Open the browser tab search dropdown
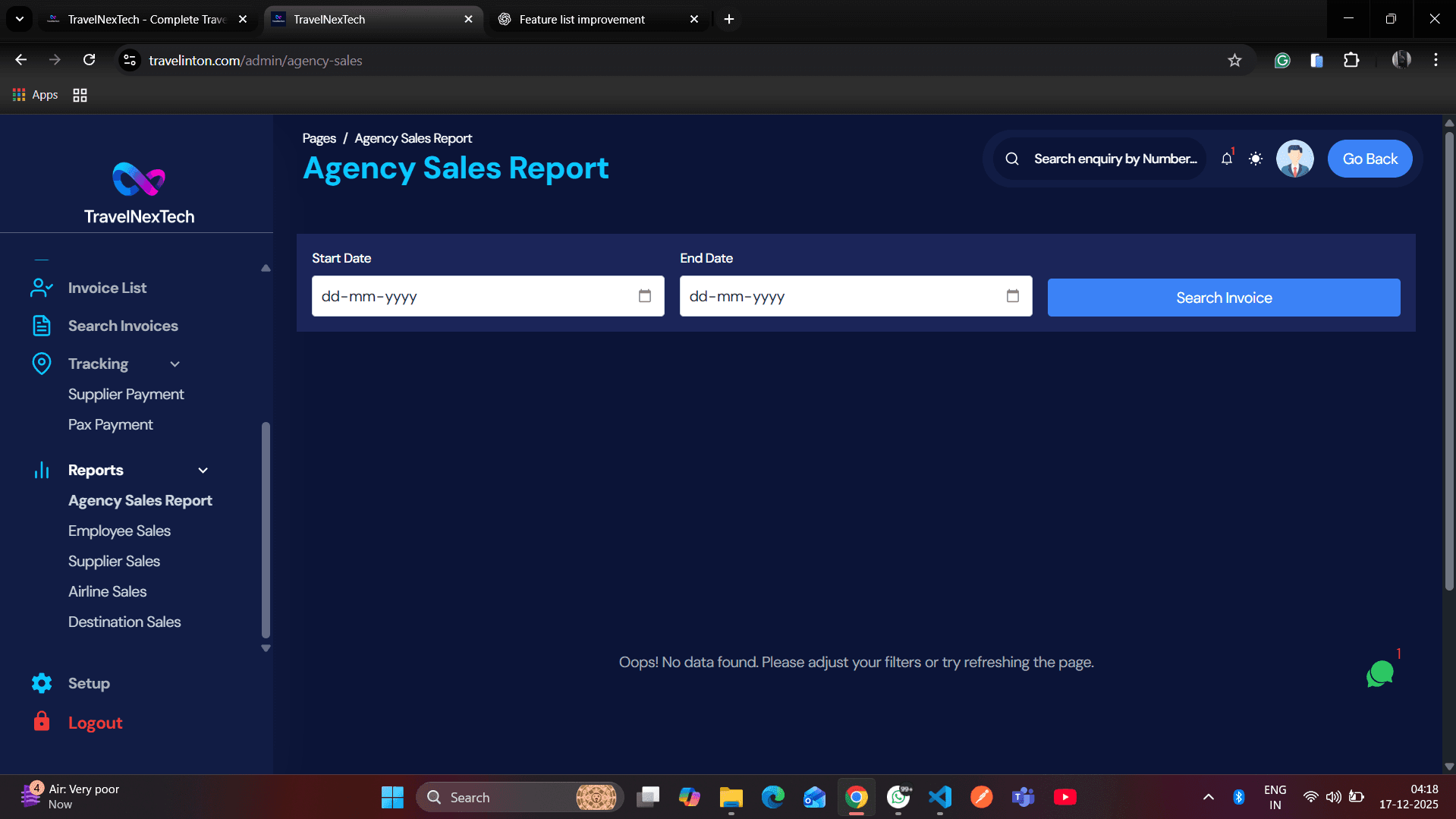Viewport: 1456px width, 819px height. click(x=19, y=19)
